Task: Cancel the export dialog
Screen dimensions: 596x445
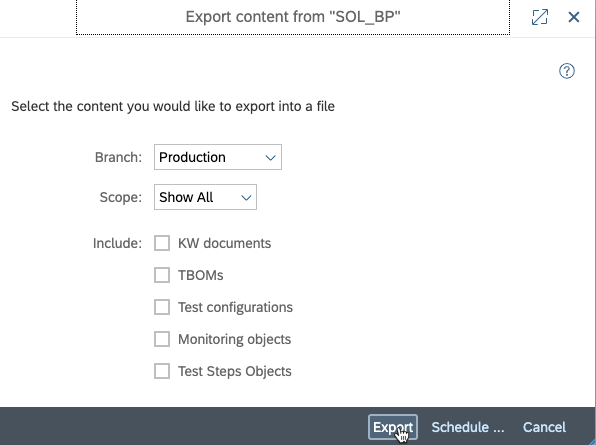Action: [544, 427]
